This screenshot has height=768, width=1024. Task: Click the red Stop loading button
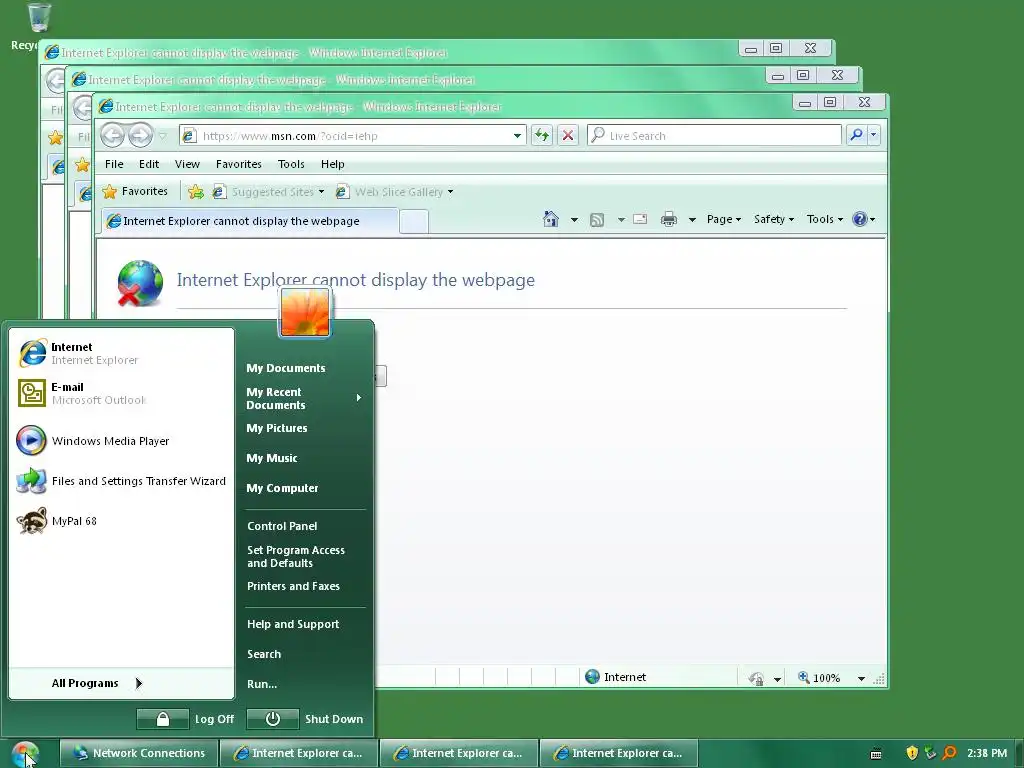[568, 136]
